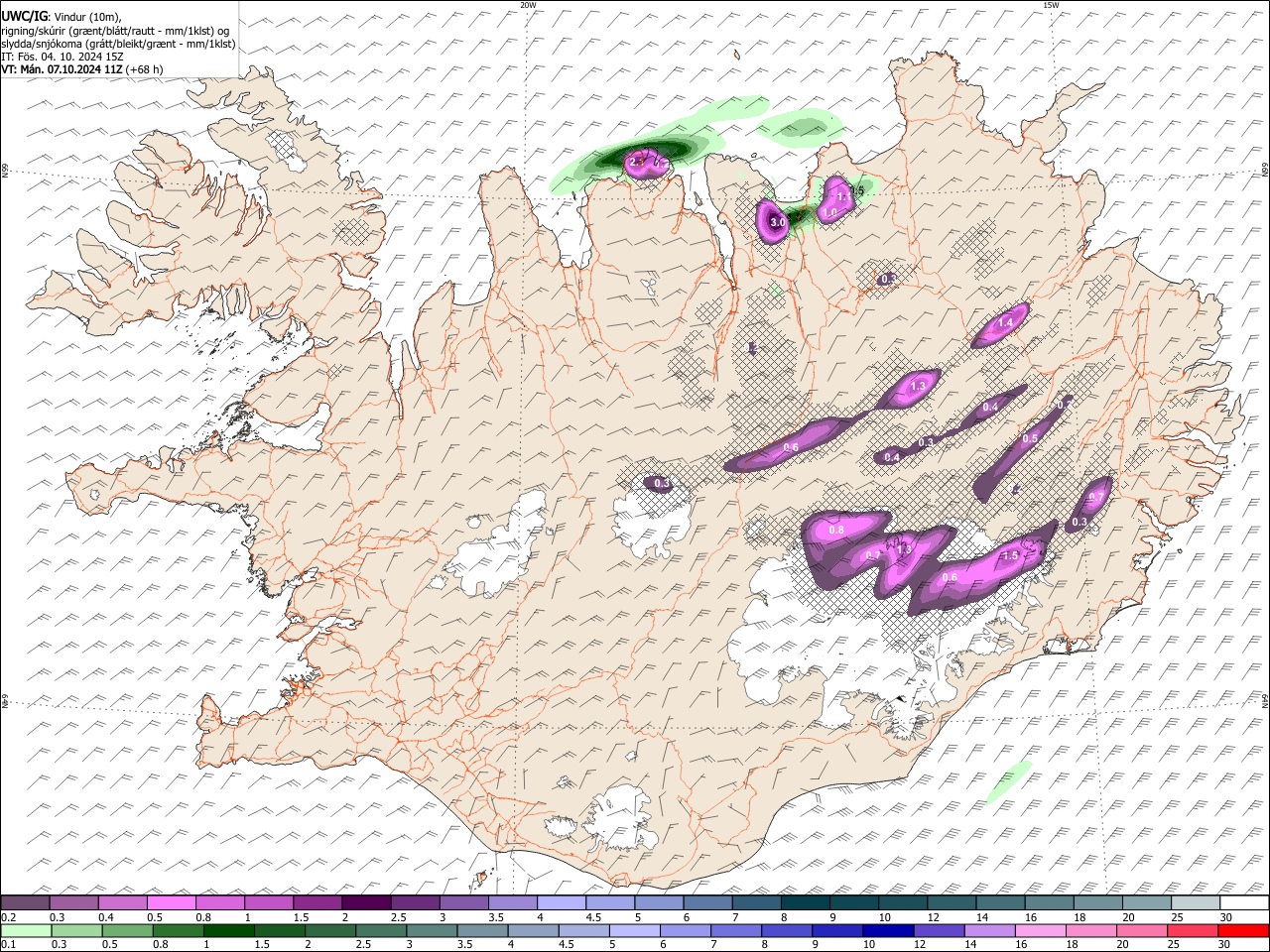The width and height of the screenshot is (1270, 952).
Task: Click the 1.4 value label on the map
Action: point(1005,322)
